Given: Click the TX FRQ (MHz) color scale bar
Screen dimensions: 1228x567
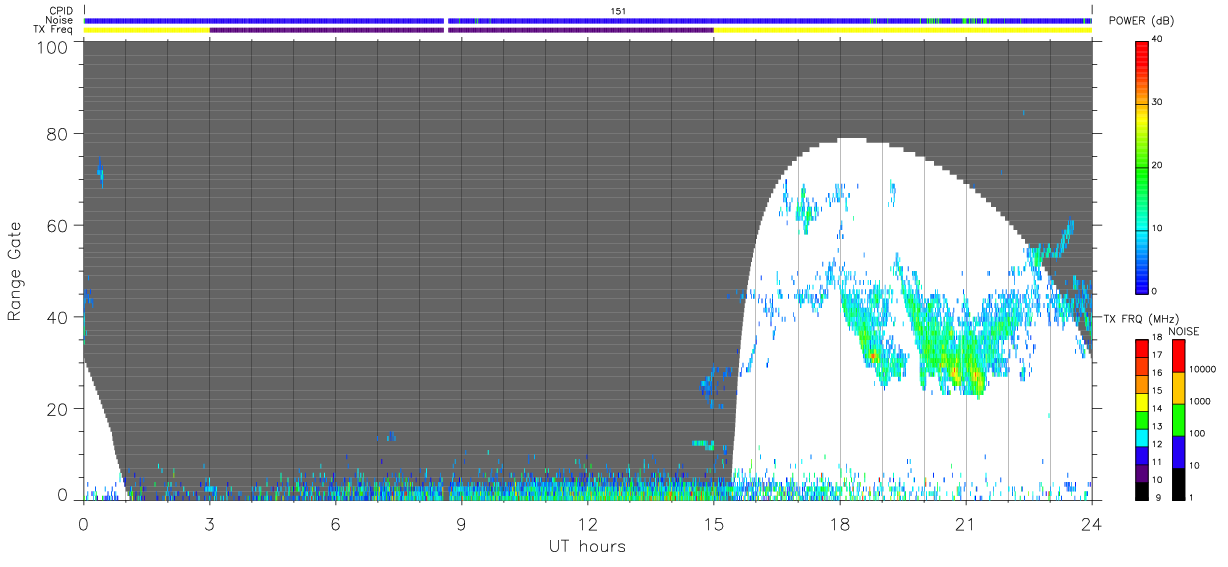Looking at the screenshot, I should (1142, 419).
